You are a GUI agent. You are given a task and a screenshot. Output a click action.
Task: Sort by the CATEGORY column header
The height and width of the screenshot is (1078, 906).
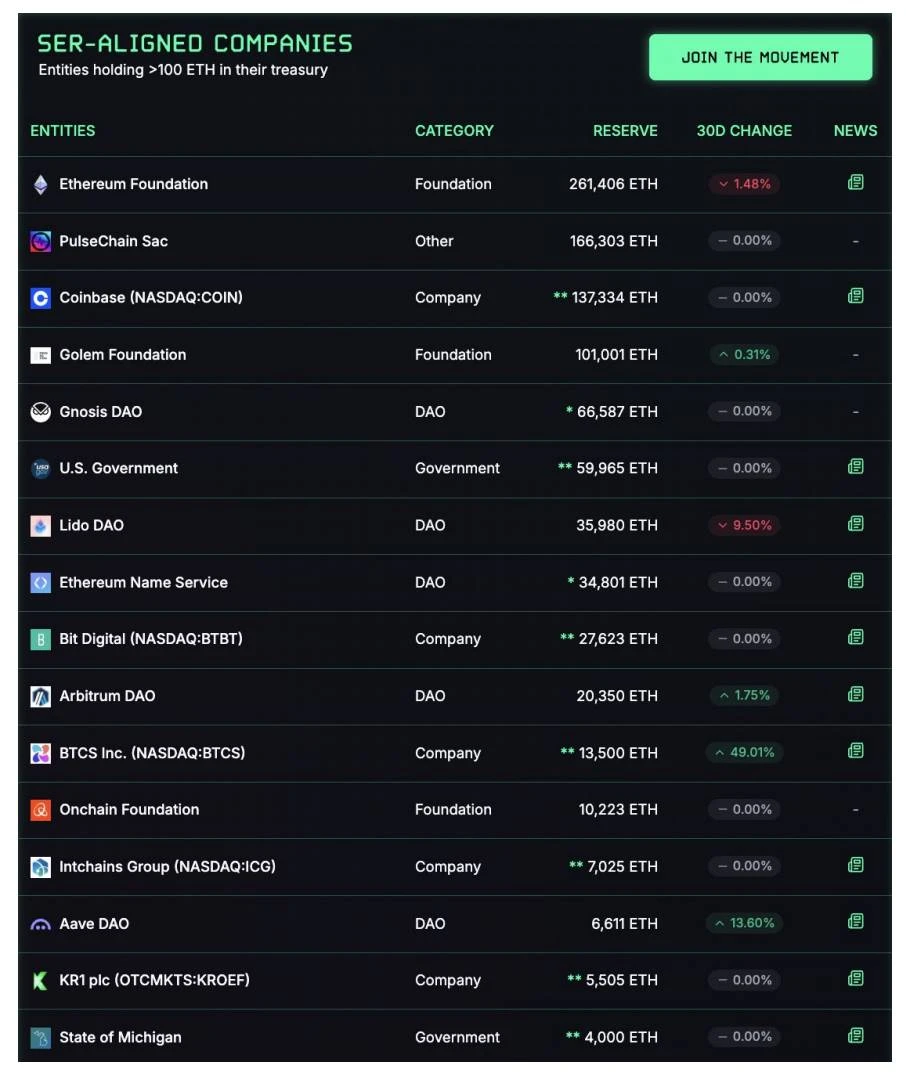(454, 131)
